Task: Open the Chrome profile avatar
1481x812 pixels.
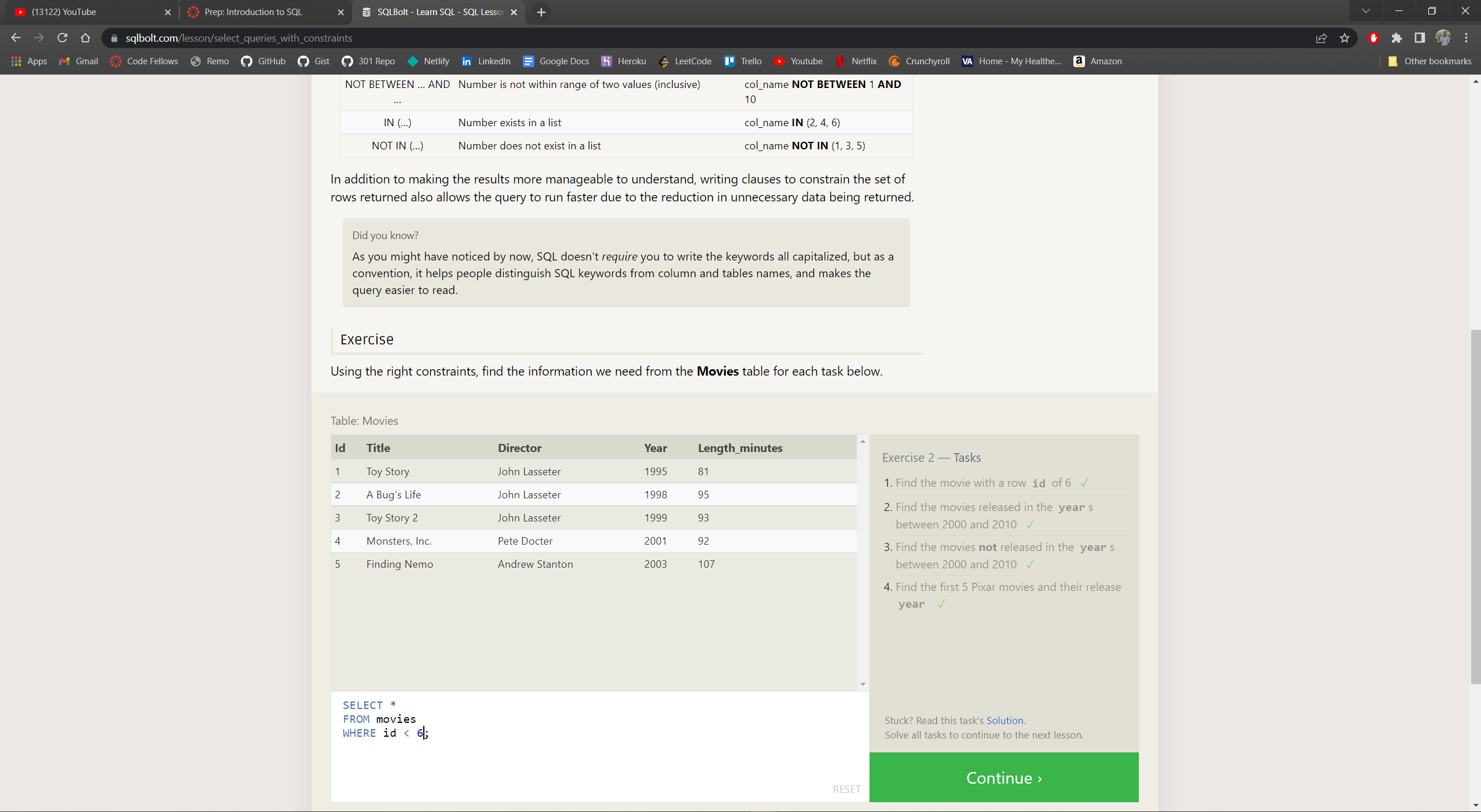Action: coord(1443,38)
